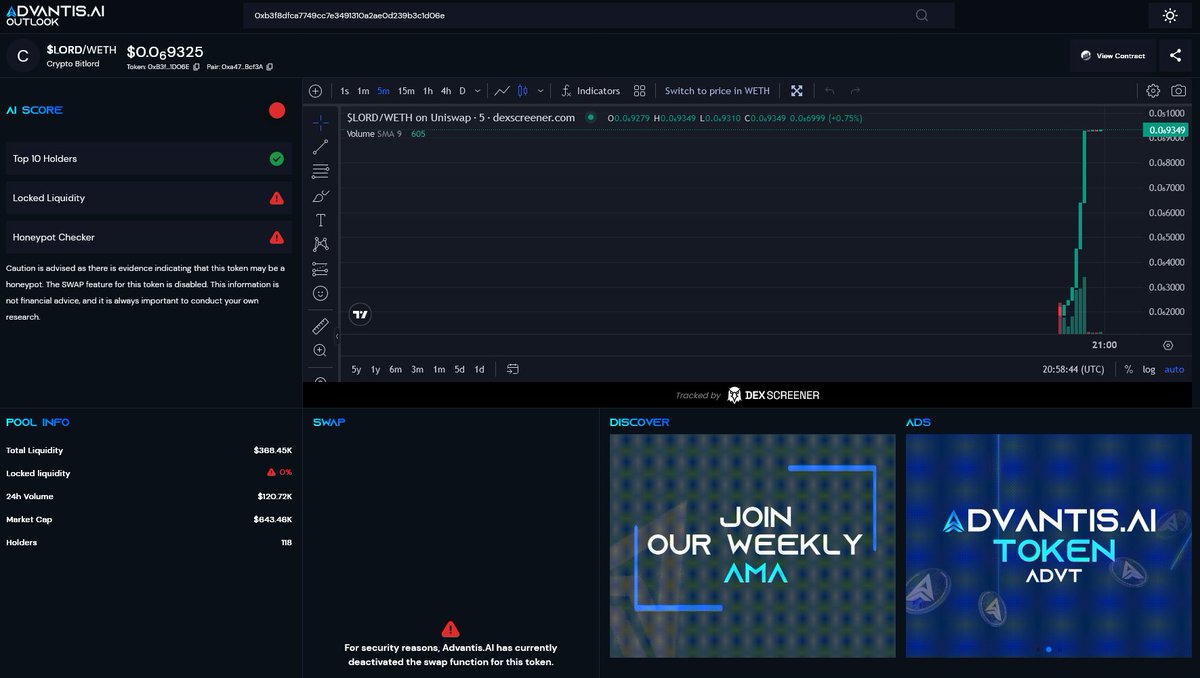
Task: Select the candlestick chart style
Action: click(522, 91)
